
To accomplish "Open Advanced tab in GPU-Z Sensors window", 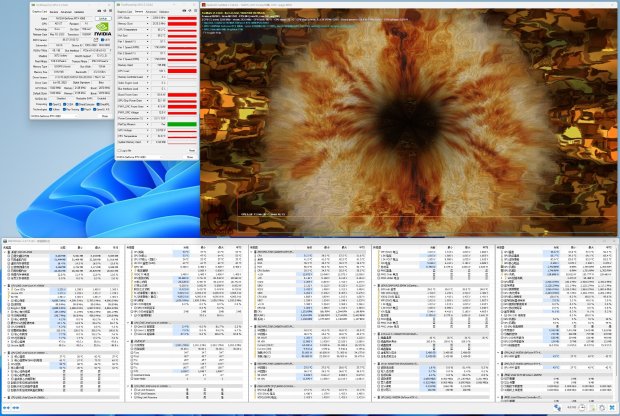I will click(x=151, y=11).
